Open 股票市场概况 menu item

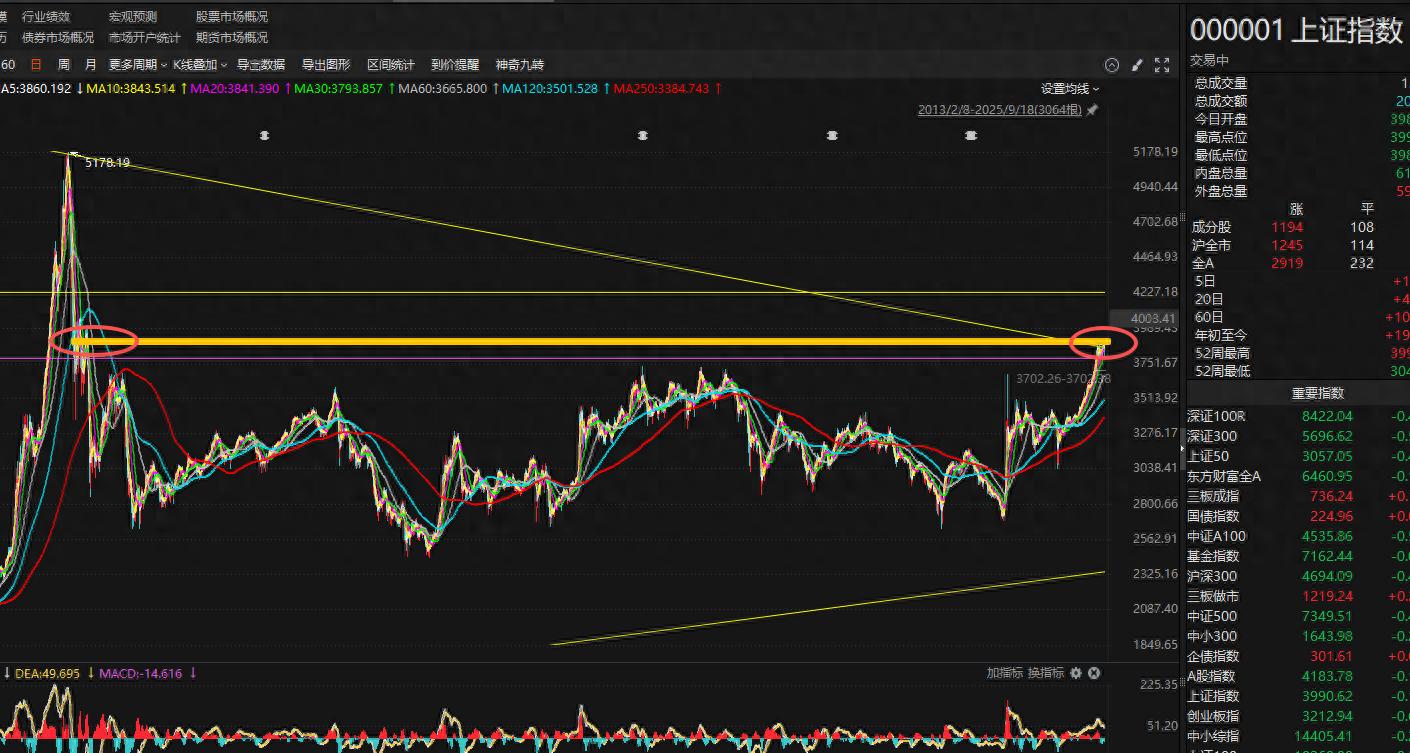(232, 17)
